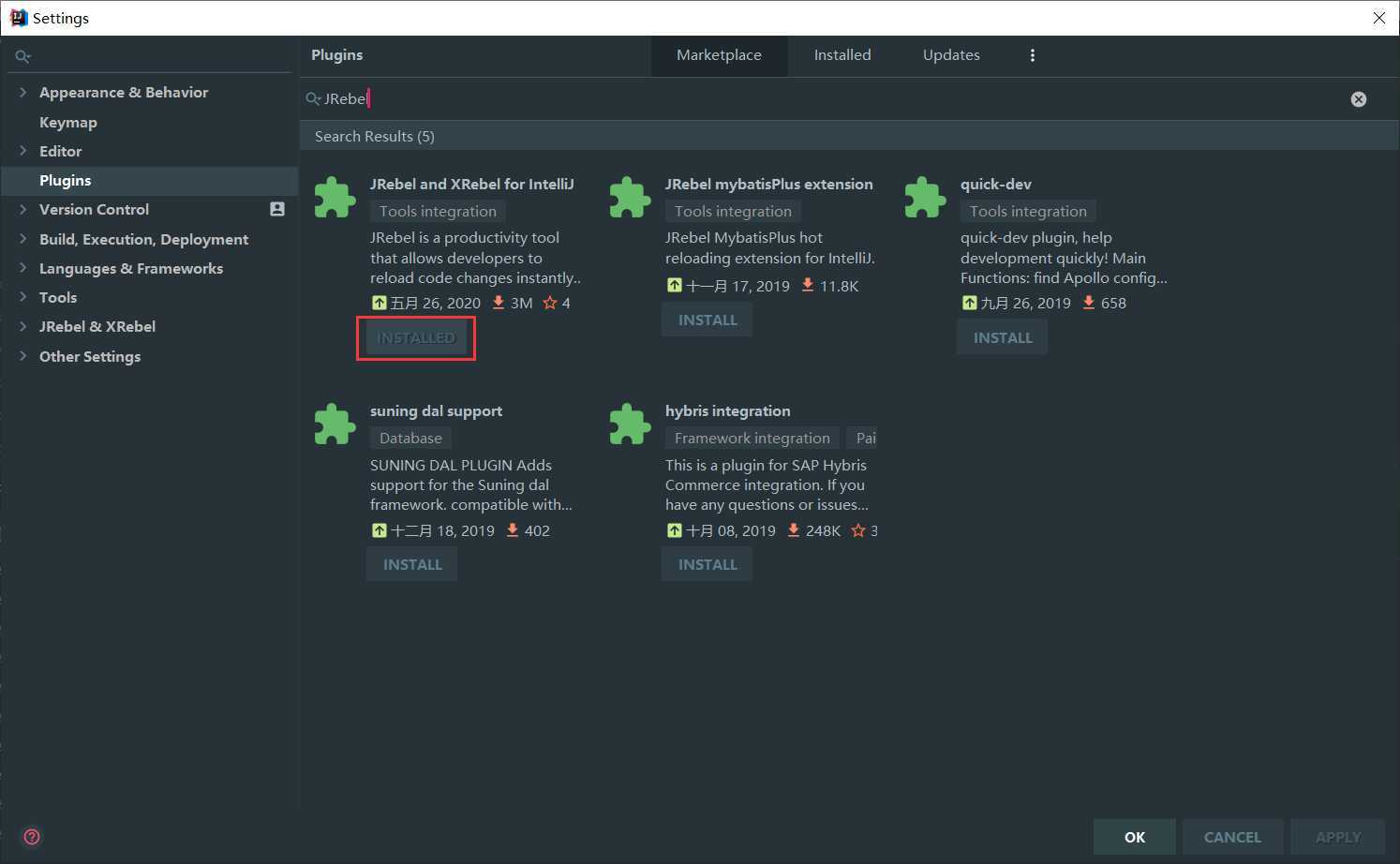Click the quick-dev plugin puzzle icon

(x=925, y=198)
